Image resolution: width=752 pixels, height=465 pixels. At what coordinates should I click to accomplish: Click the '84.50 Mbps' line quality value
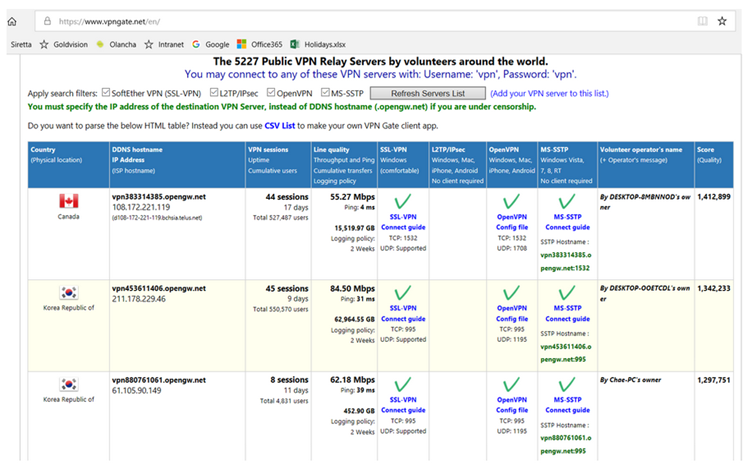(352, 289)
